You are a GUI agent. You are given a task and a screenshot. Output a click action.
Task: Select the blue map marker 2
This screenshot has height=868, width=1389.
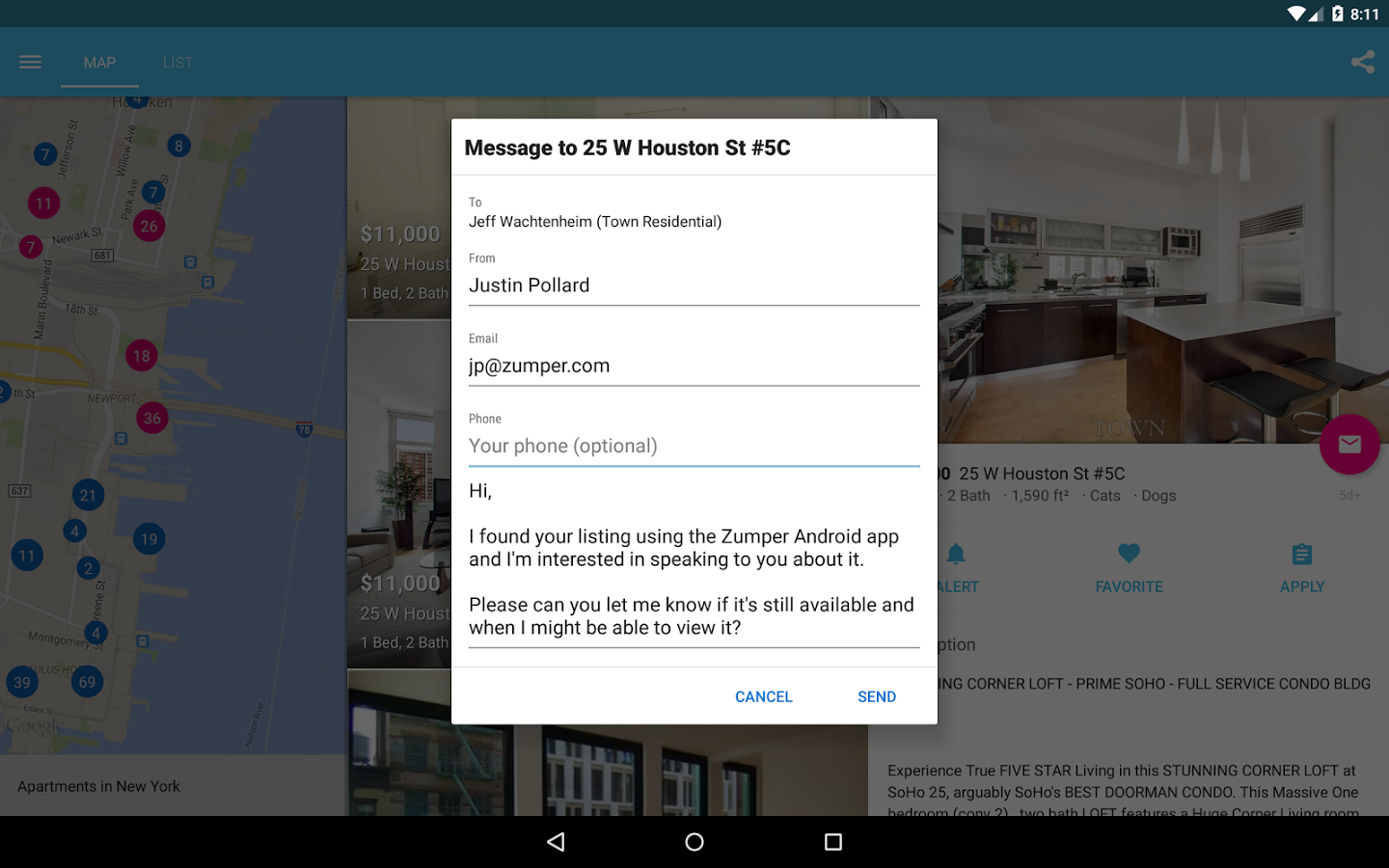click(88, 568)
